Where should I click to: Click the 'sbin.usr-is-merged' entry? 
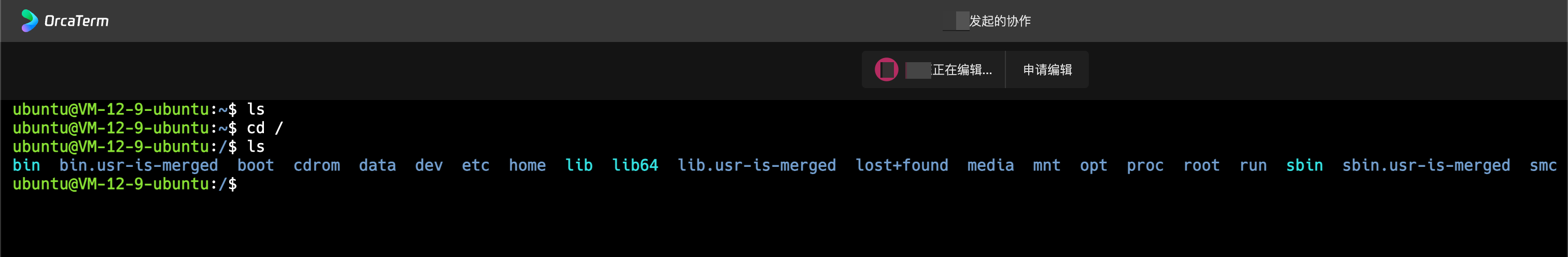pos(1426,165)
